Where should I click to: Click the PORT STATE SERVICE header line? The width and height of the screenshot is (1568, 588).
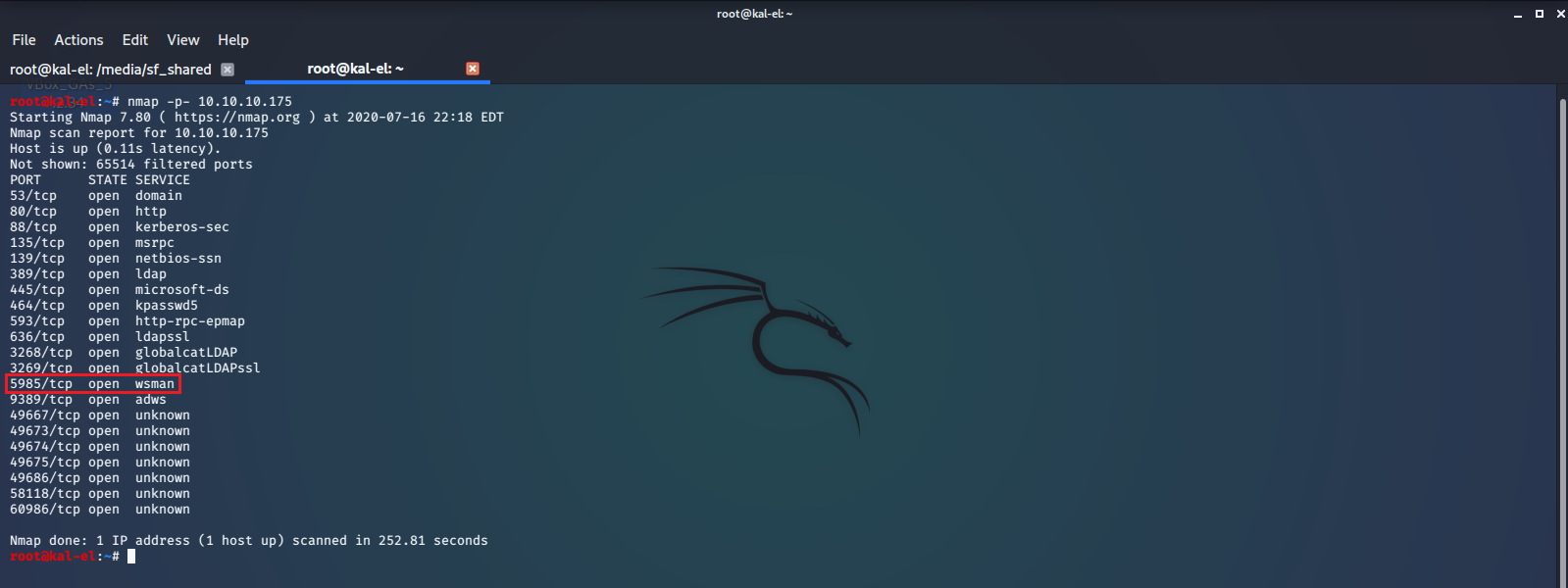100,180
